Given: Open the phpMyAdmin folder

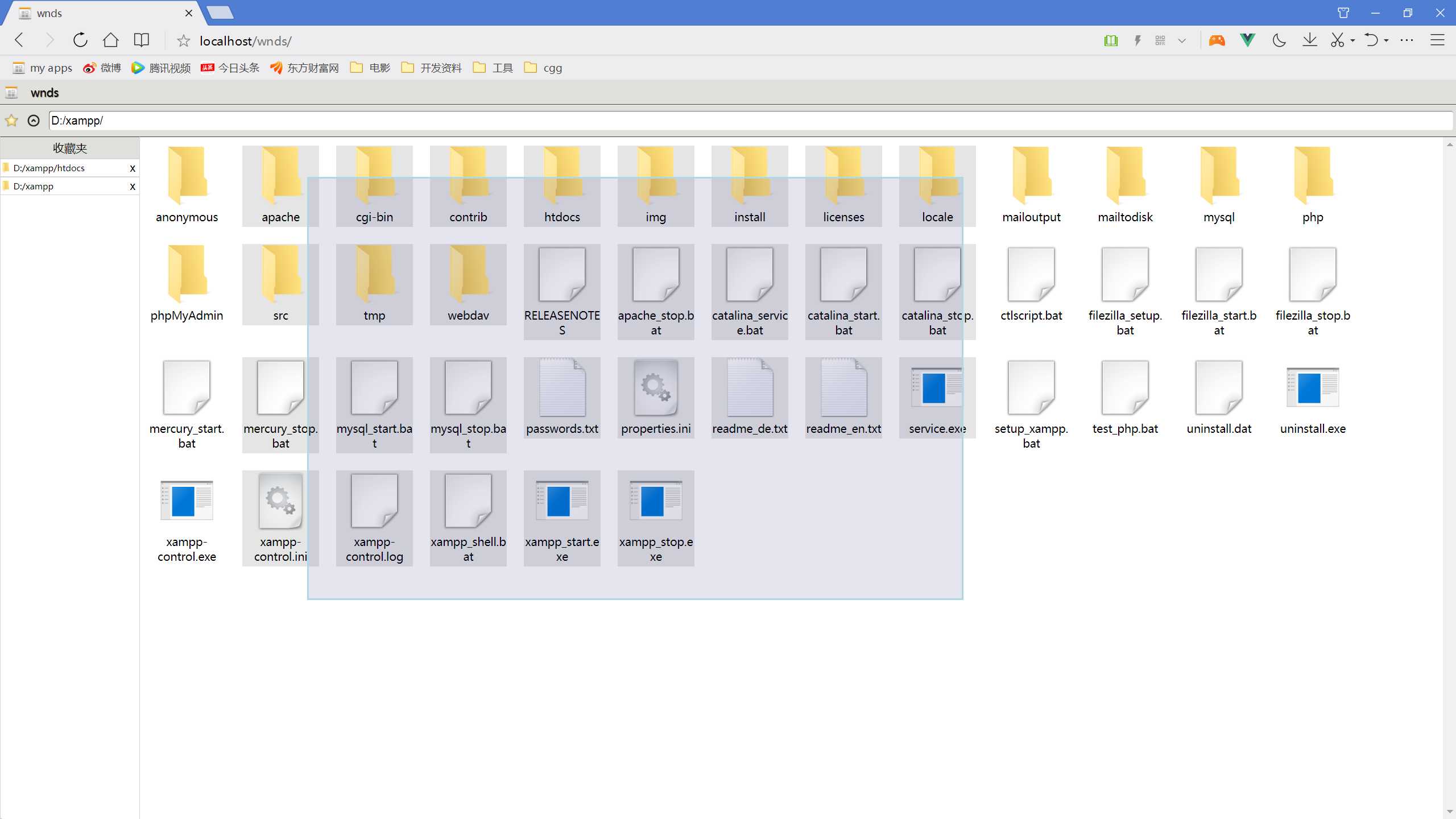Looking at the screenshot, I should click(x=187, y=284).
